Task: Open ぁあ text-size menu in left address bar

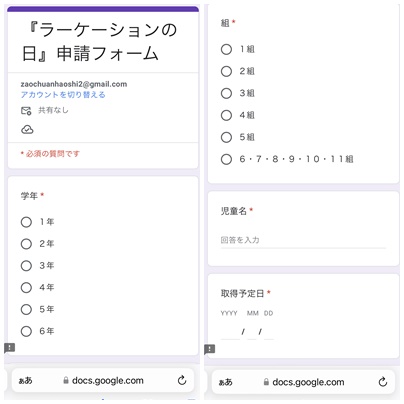Action: (25, 380)
